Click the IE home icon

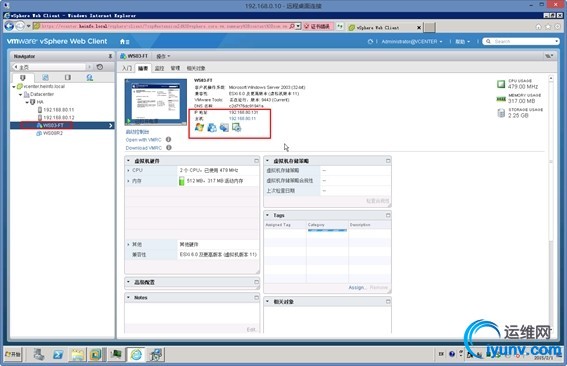pyautogui.click(x=538, y=27)
